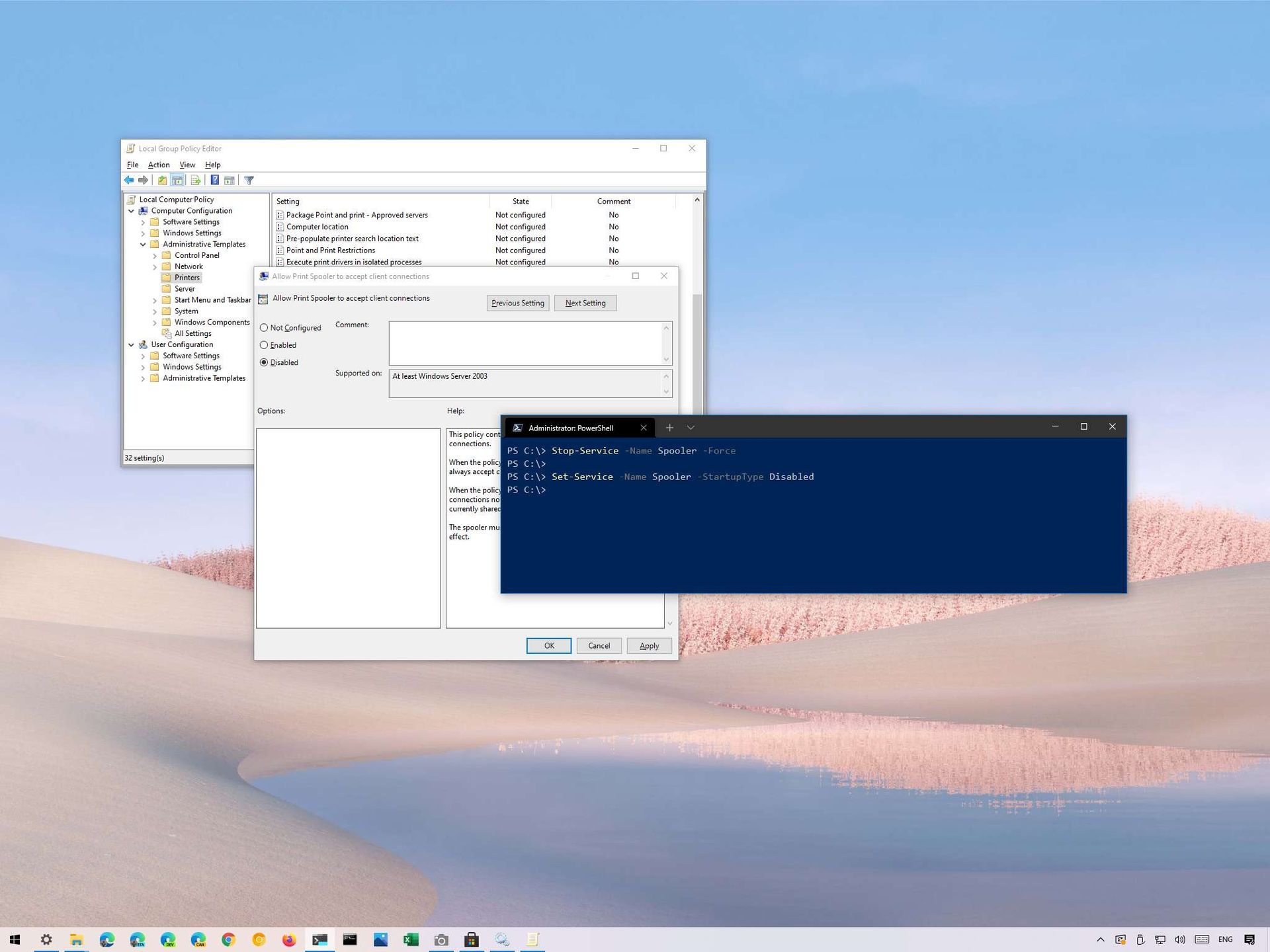Launch Windows Terminal from the taskbar

(x=320, y=939)
